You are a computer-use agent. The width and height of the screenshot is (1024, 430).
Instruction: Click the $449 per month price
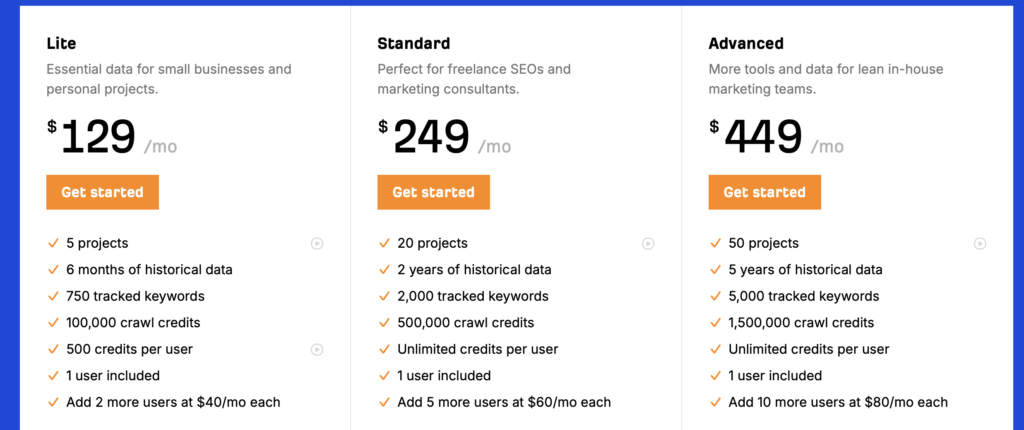776,138
